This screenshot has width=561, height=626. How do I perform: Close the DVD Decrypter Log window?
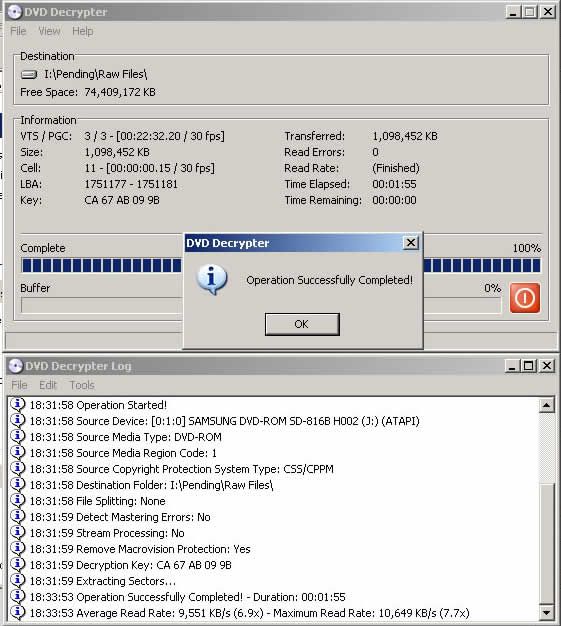(x=547, y=366)
